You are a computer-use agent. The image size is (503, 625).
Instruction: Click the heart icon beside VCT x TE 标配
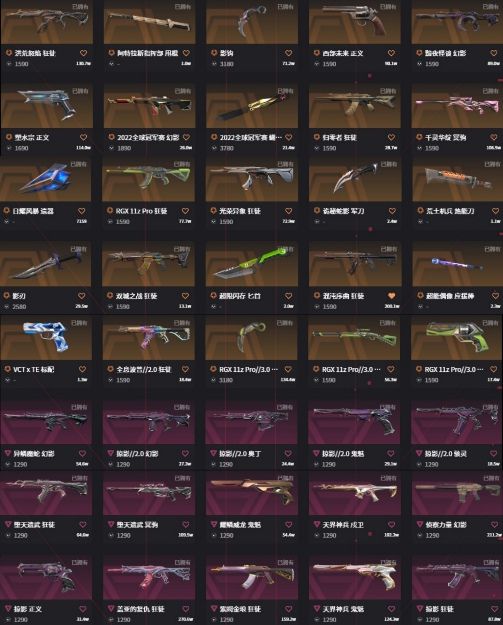(x=82, y=369)
